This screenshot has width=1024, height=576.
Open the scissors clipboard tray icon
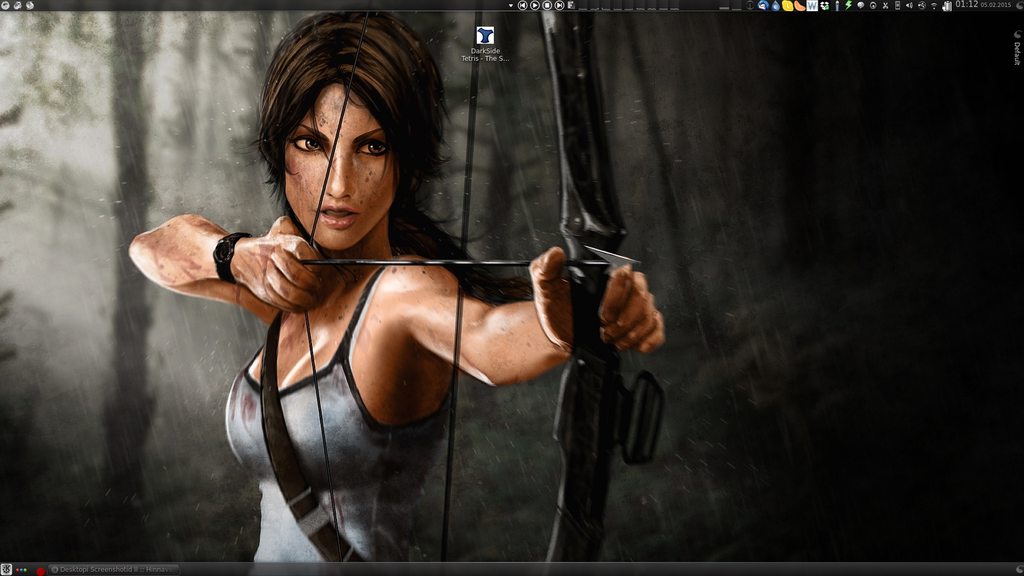tap(886, 6)
